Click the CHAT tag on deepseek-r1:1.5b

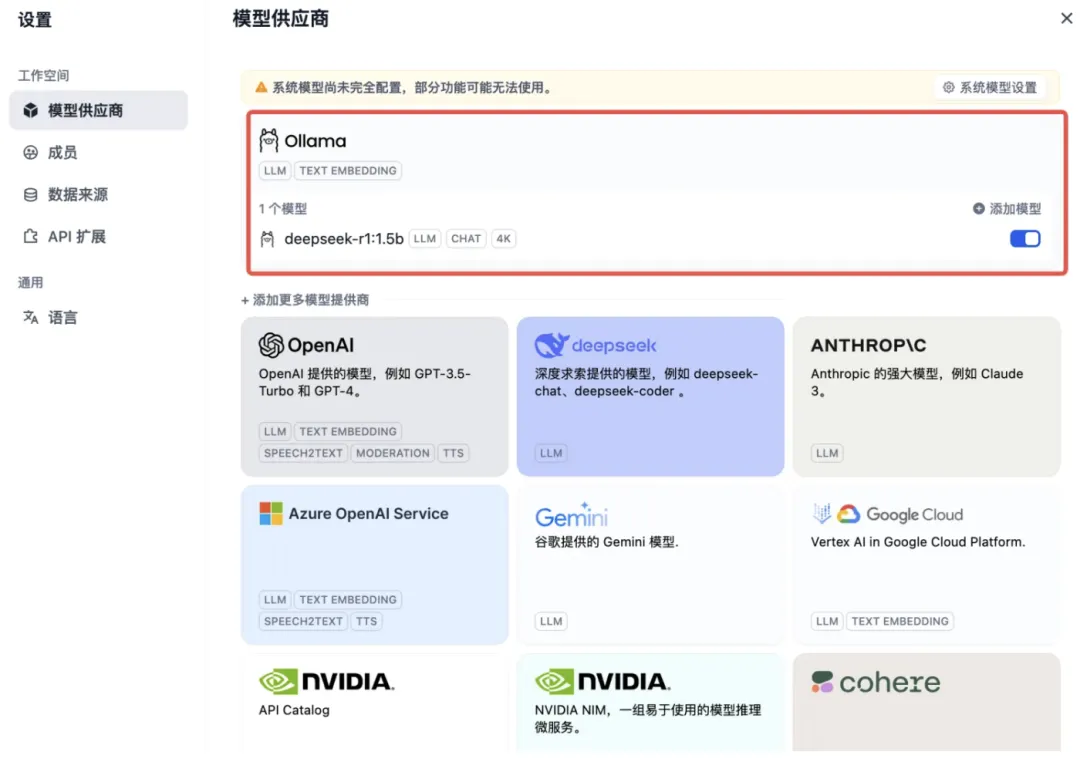(x=466, y=239)
